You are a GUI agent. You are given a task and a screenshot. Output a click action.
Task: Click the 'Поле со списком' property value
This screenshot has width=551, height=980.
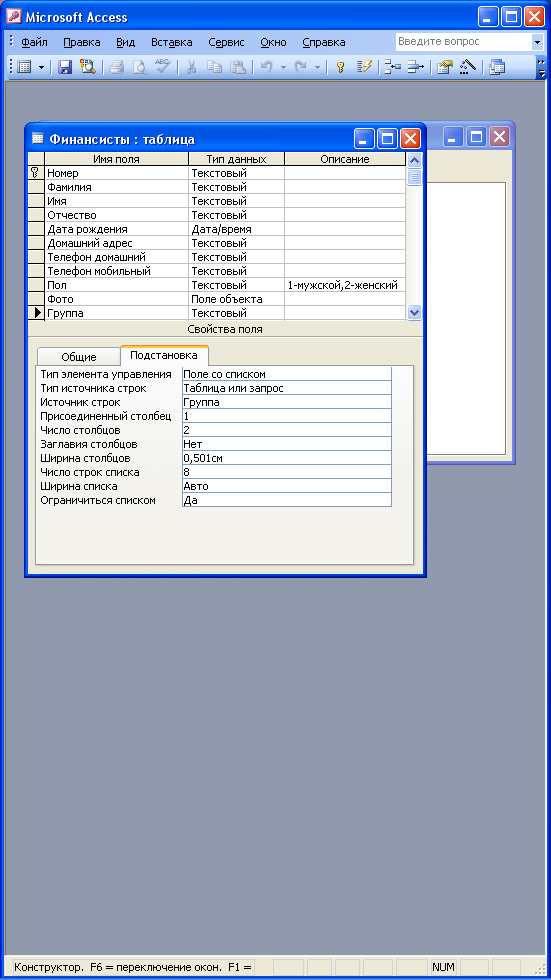coord(287,374)
